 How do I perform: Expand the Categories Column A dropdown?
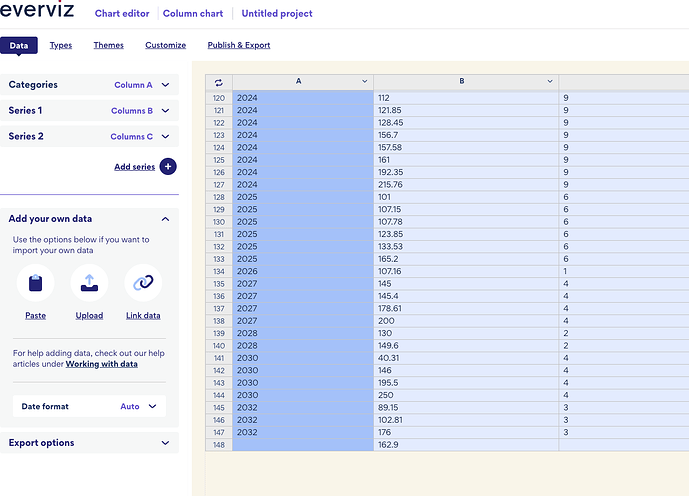(x=165, y=85)
